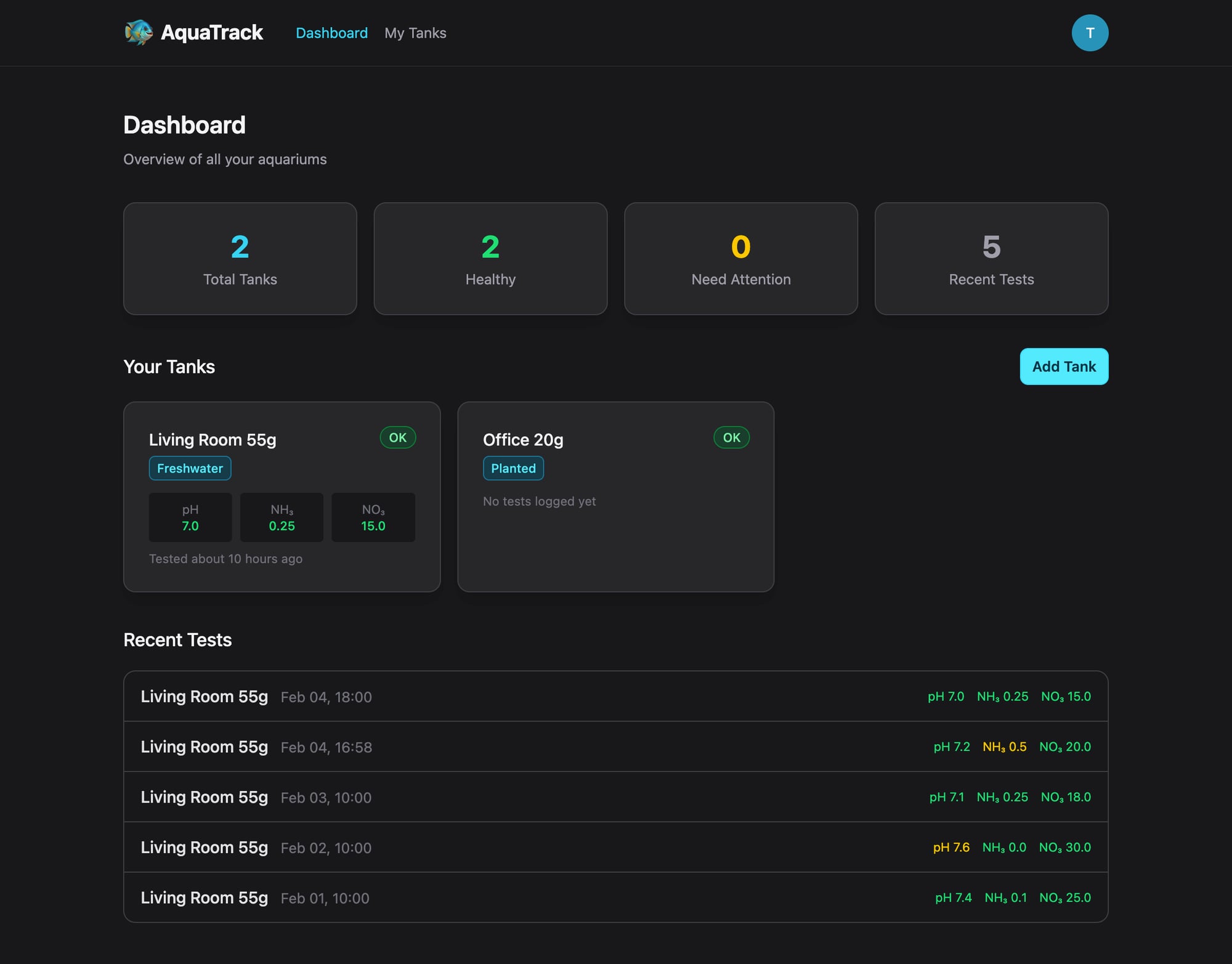Click the Add Tank button
This screenshot has width=1232, height=964.
pos(1064,367)
